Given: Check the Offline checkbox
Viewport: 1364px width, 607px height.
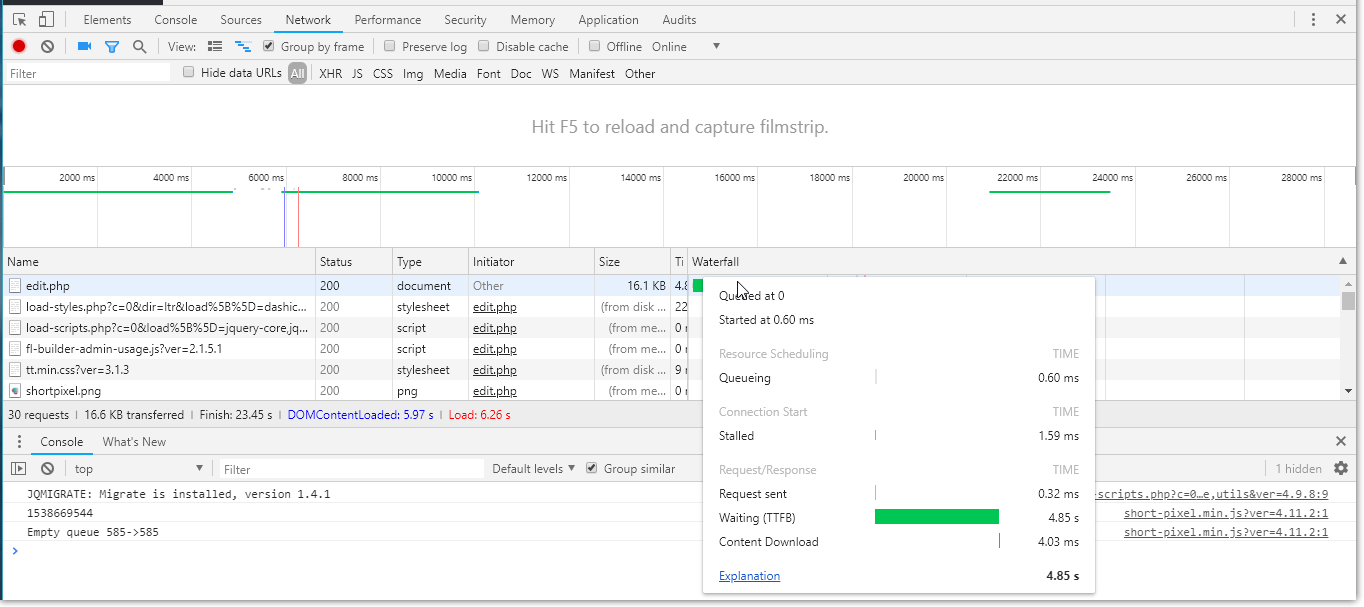Looking at the screenshot, I should (595, 46).
